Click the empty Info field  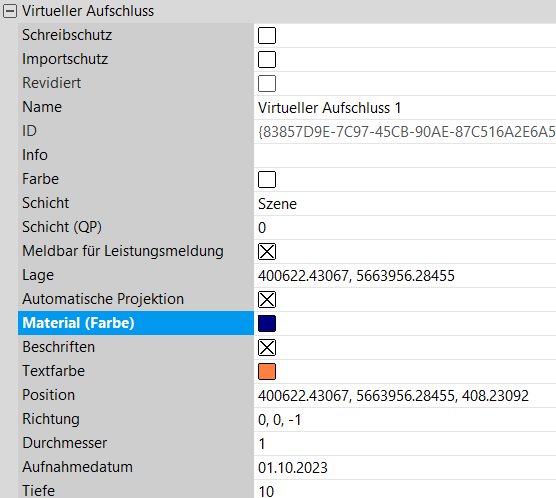pyautogui.click(x=405, y=155)
